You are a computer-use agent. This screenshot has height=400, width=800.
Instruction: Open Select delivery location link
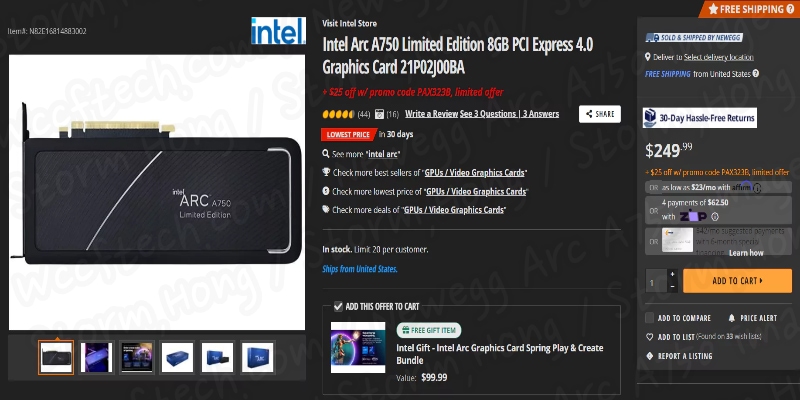click(x=718, y=57)
